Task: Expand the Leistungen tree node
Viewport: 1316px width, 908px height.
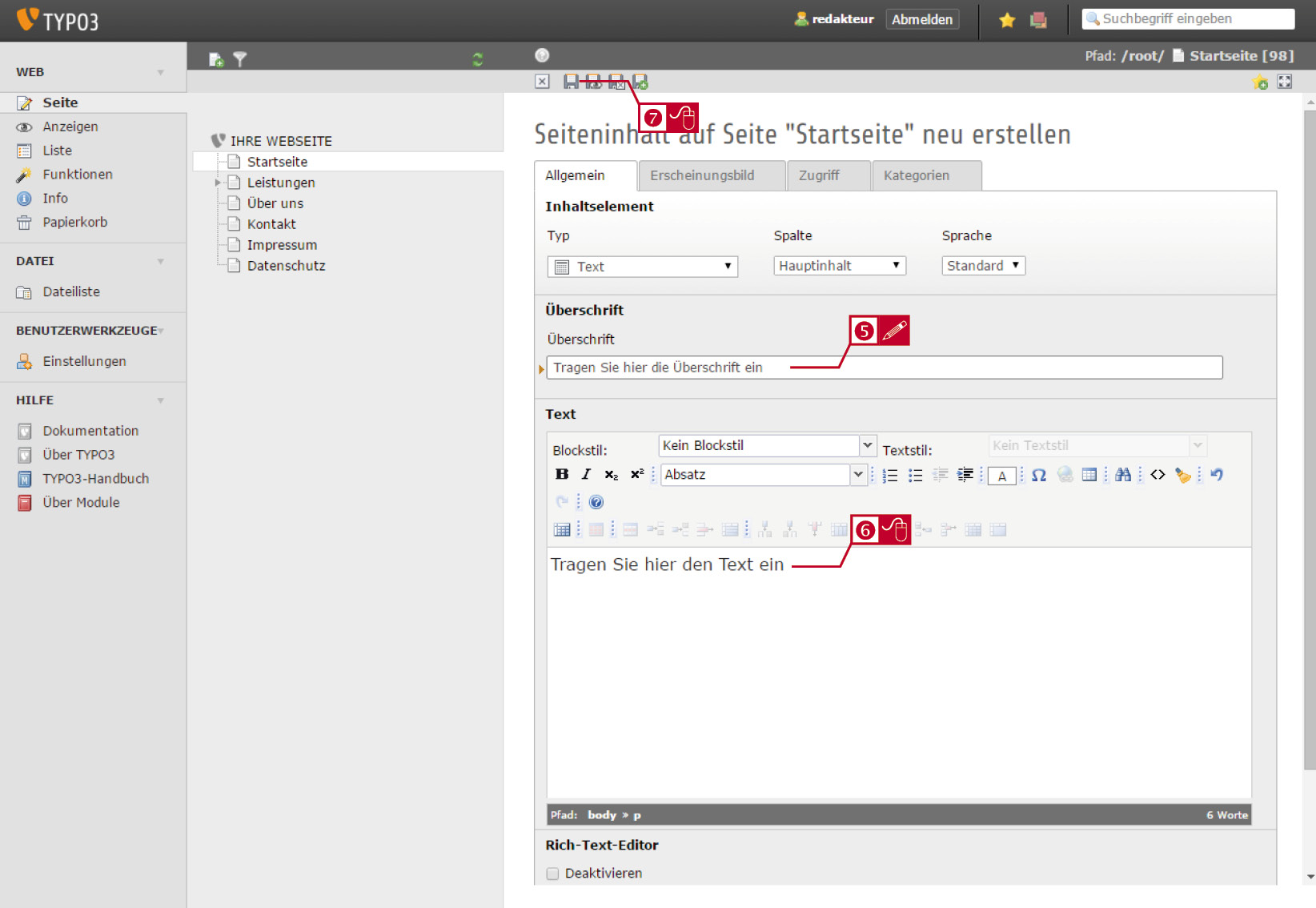Action: tap(218, 183)
